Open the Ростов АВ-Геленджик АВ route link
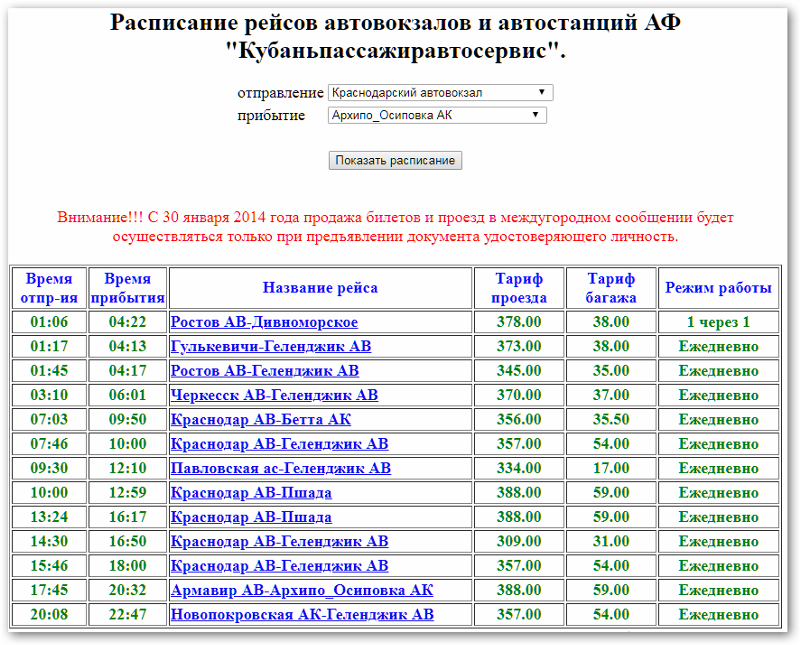This screenshot has width=800, height=645. click(265, 371)
